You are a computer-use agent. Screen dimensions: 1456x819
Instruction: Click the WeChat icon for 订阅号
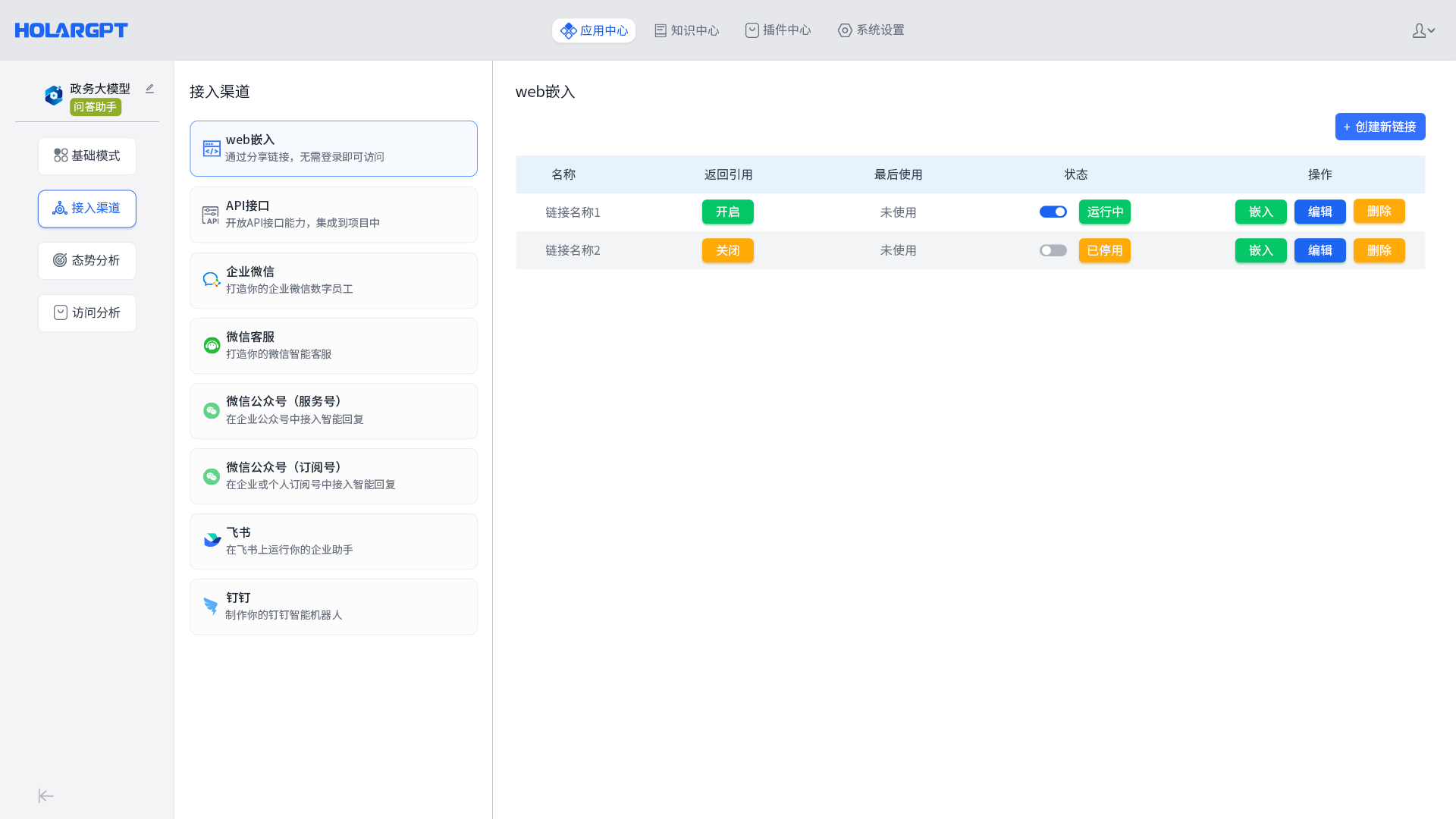tap(212, 476)
